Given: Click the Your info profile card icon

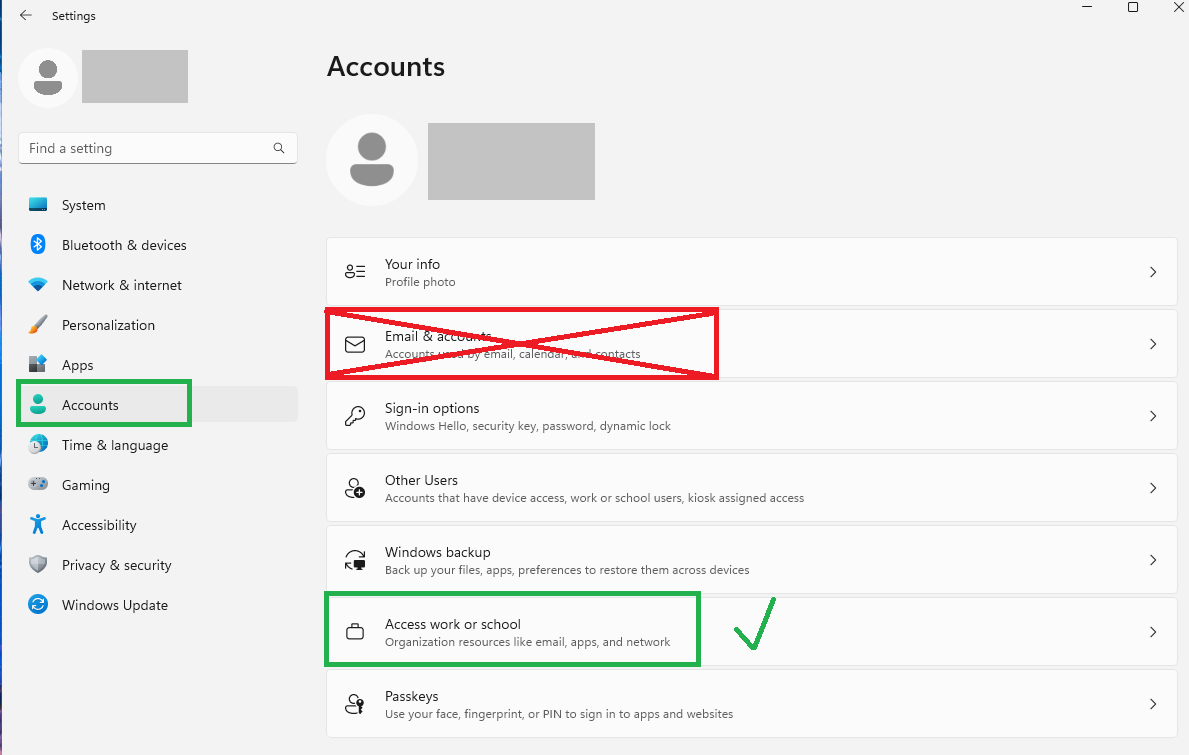Looking at the screenshot, I should 355,271.
